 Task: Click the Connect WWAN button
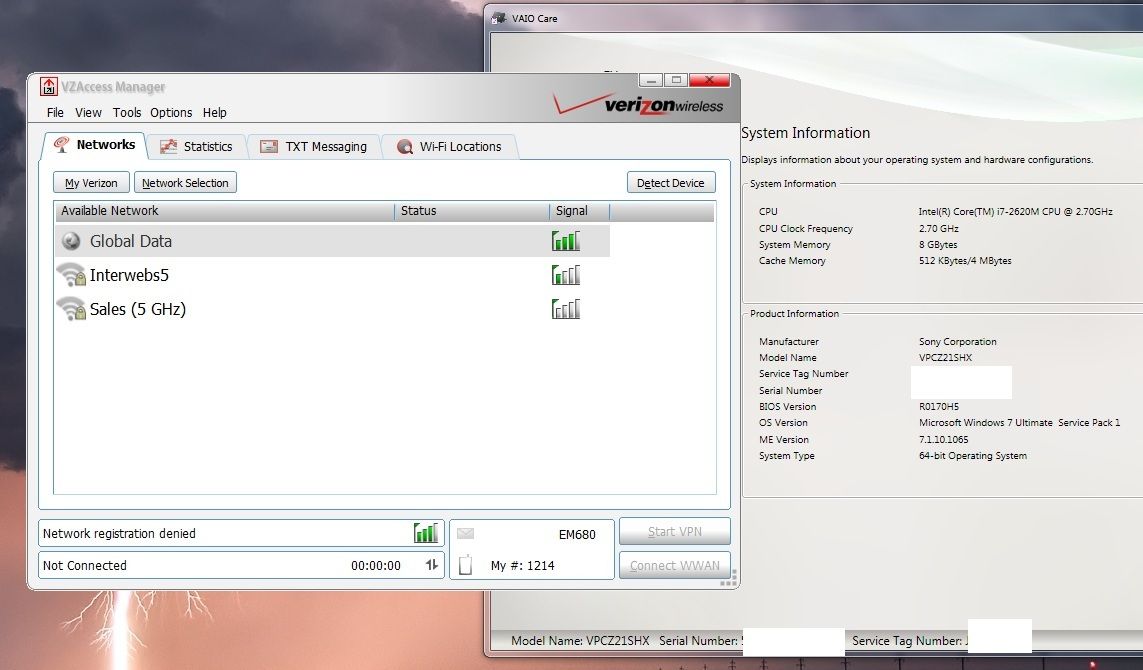674,565
